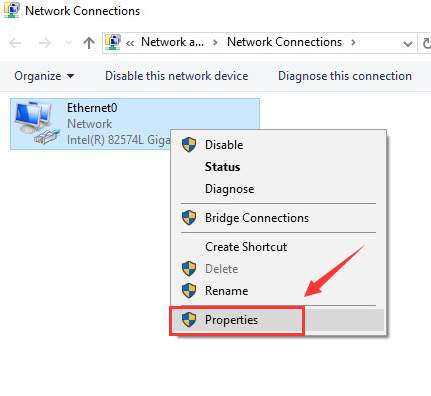Open recent locations dropdown arrow

point(68,43)
